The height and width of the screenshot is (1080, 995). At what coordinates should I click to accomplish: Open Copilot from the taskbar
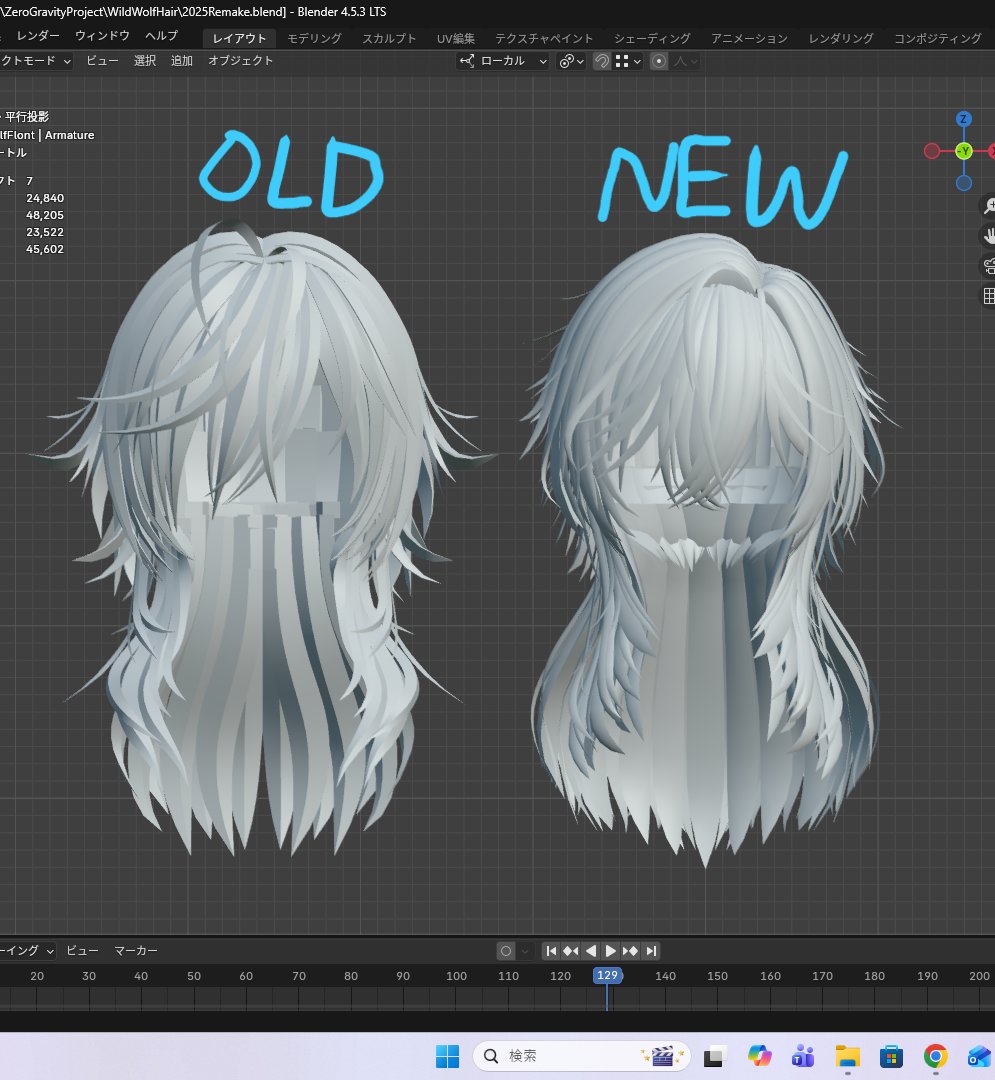pos(759,1056)
